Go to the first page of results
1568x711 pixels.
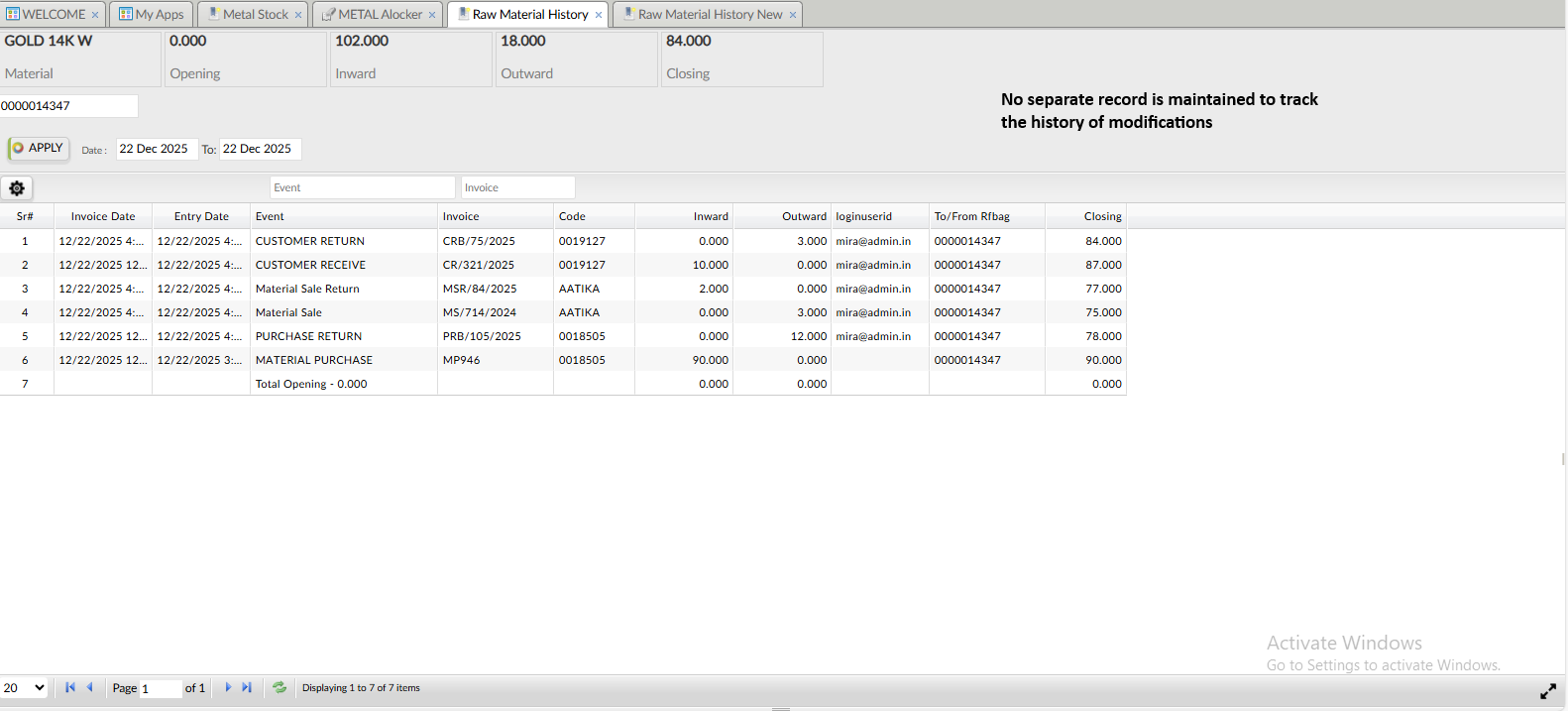pos(70,687)
